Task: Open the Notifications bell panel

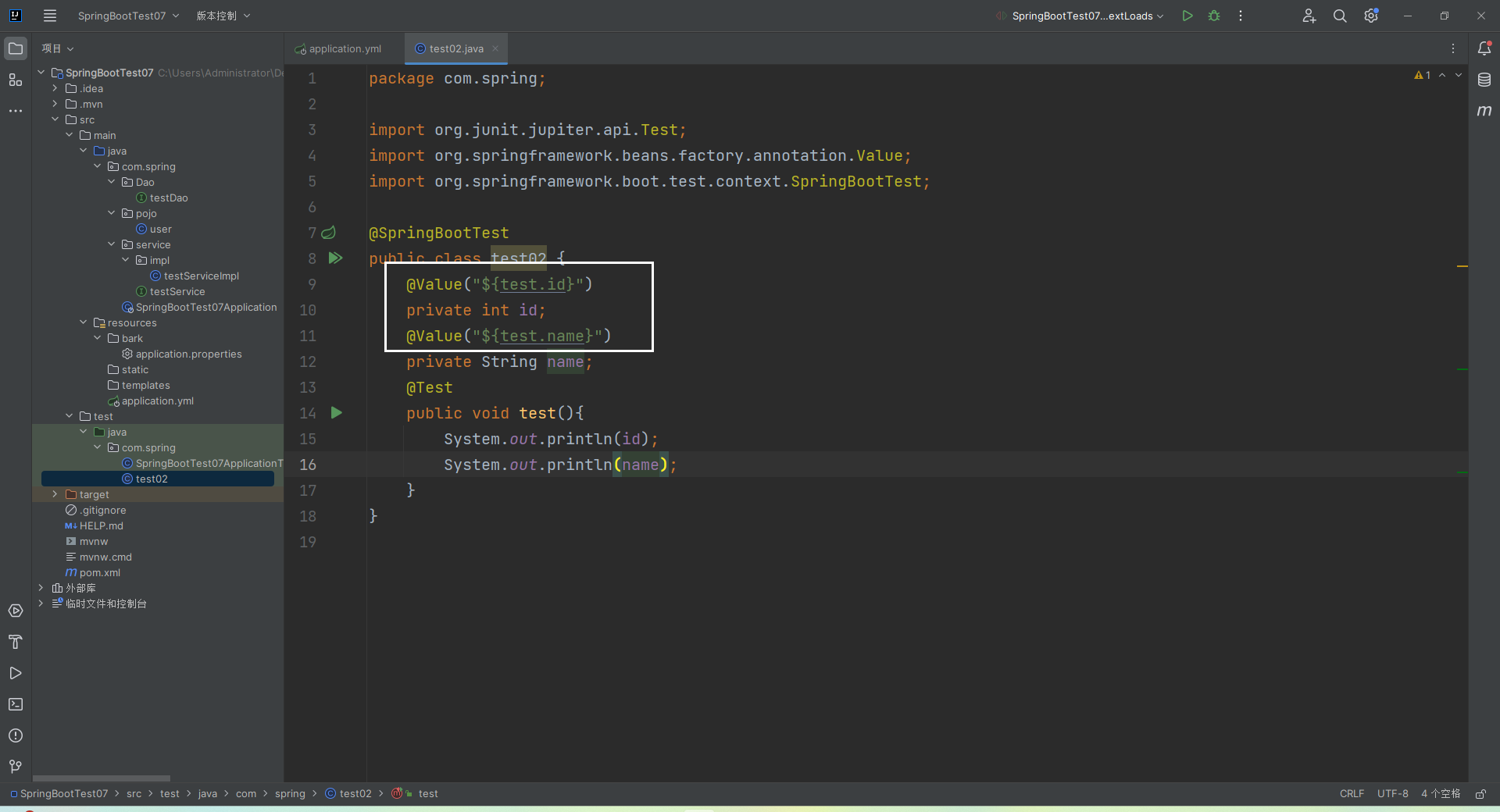Action: pyautogui.click(x=1484, y=48)
